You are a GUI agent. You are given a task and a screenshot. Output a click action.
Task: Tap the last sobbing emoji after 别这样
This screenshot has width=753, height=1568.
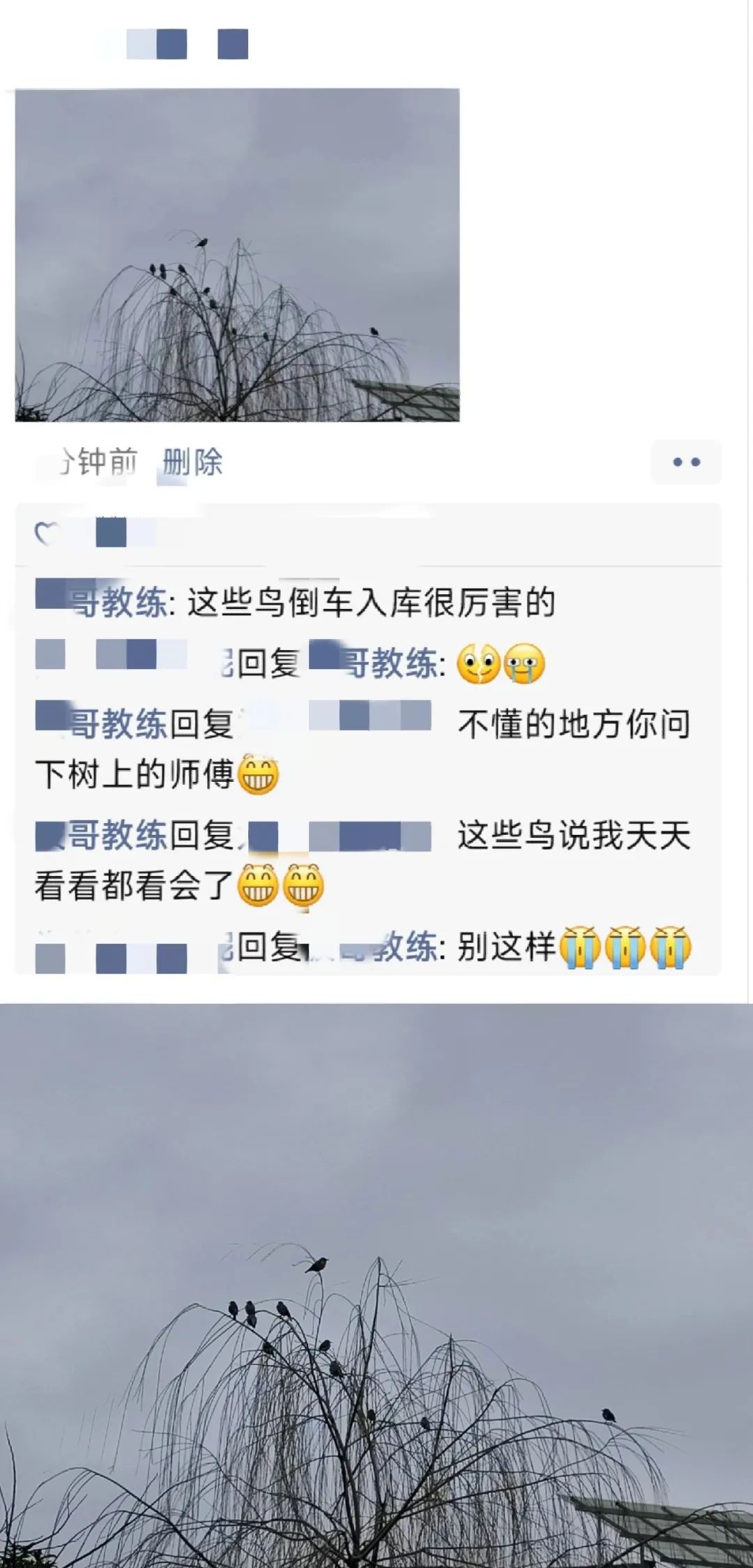coord(671,947)
